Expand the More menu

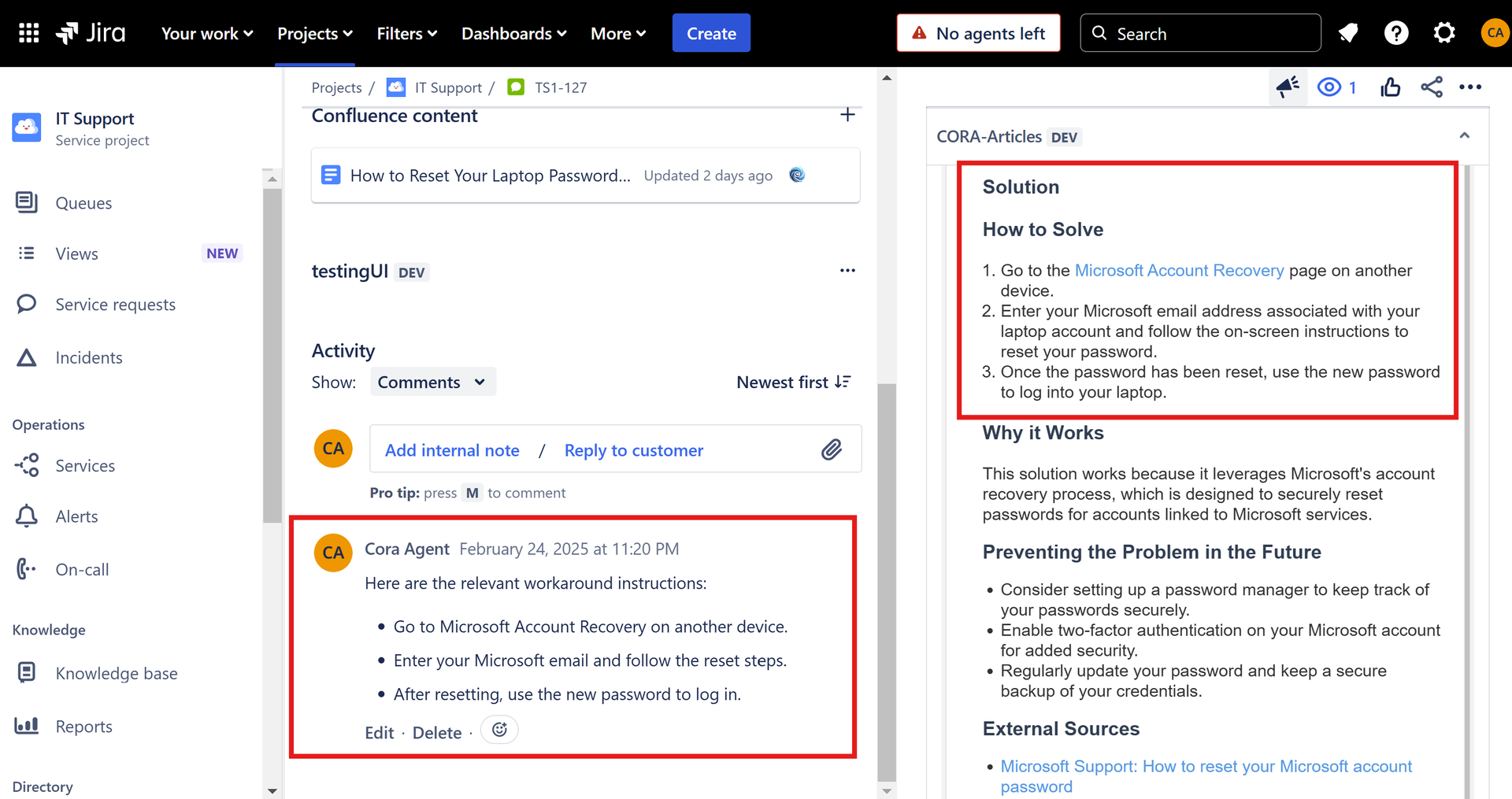[x=618, y=33]
